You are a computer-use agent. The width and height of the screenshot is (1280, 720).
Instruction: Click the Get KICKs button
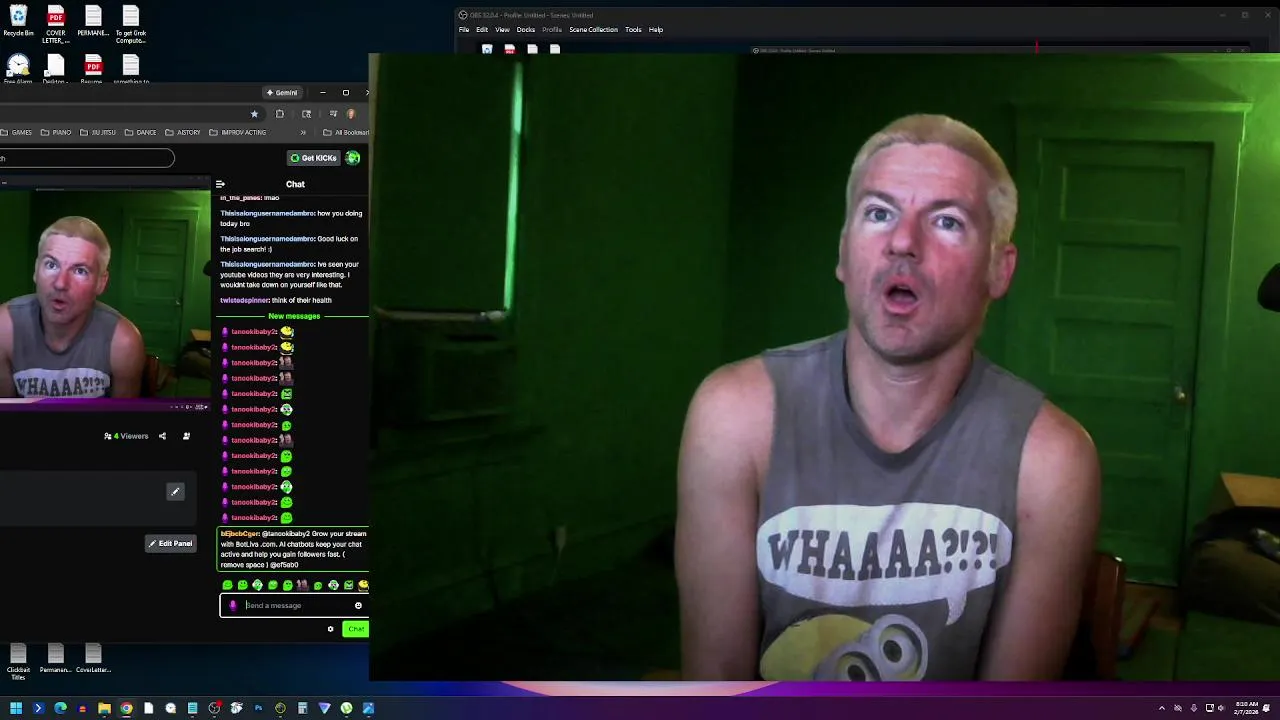point(313,158)
